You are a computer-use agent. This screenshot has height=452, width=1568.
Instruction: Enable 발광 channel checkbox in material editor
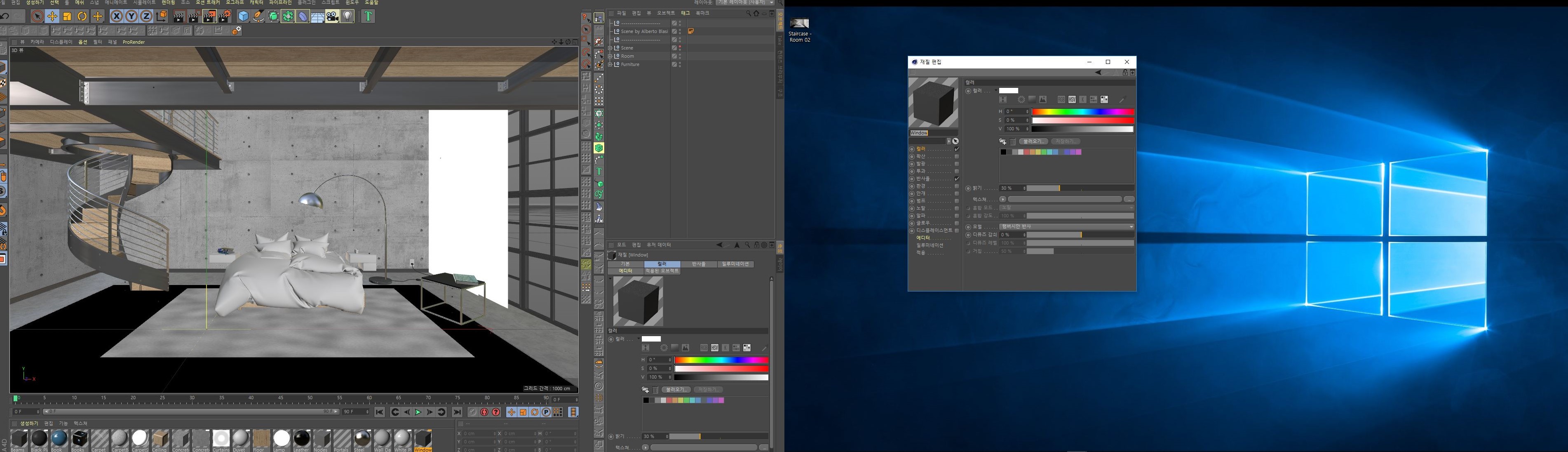[x=957, y=164]
